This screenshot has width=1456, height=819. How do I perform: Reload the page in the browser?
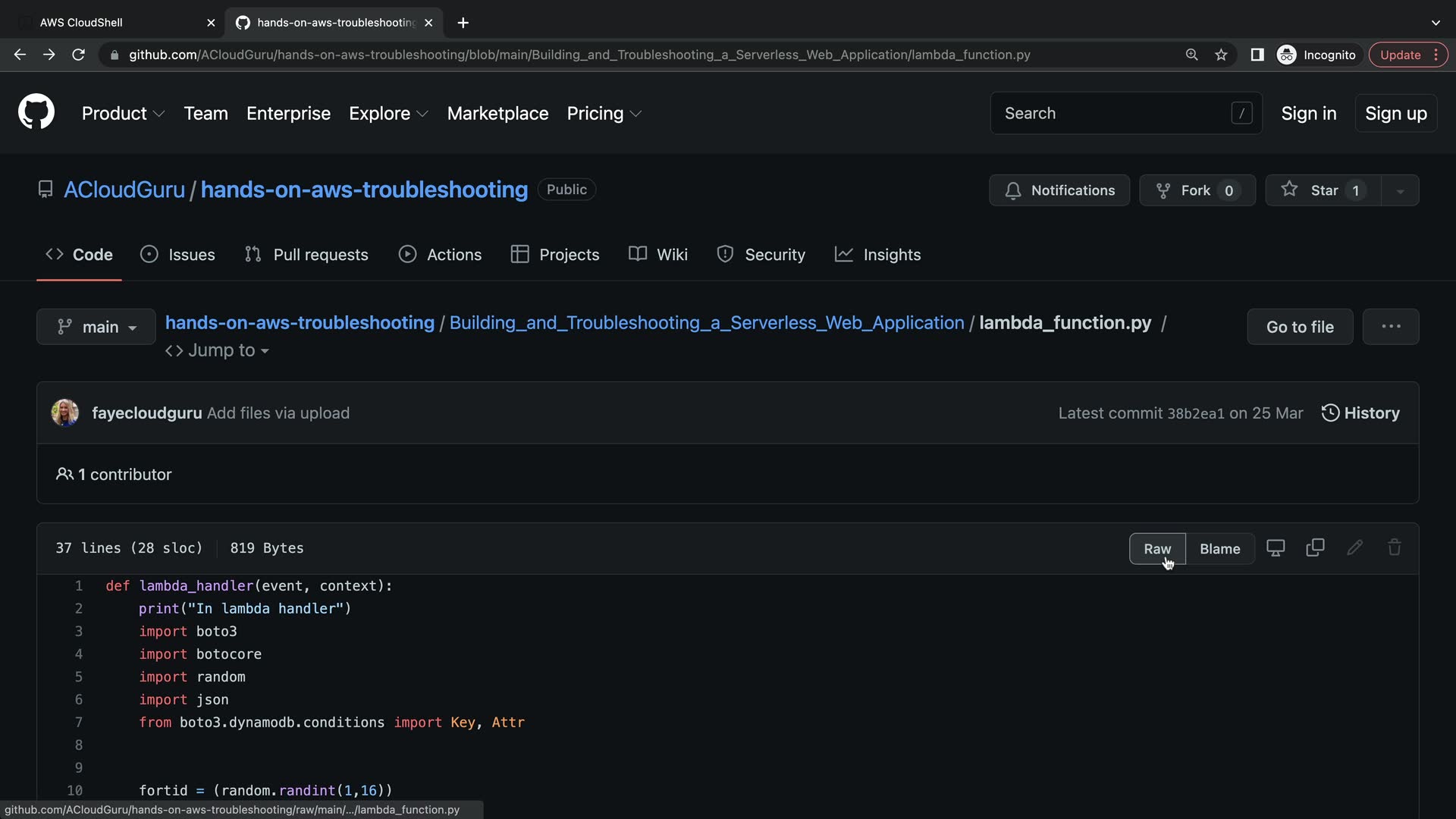tap(78, 55)
